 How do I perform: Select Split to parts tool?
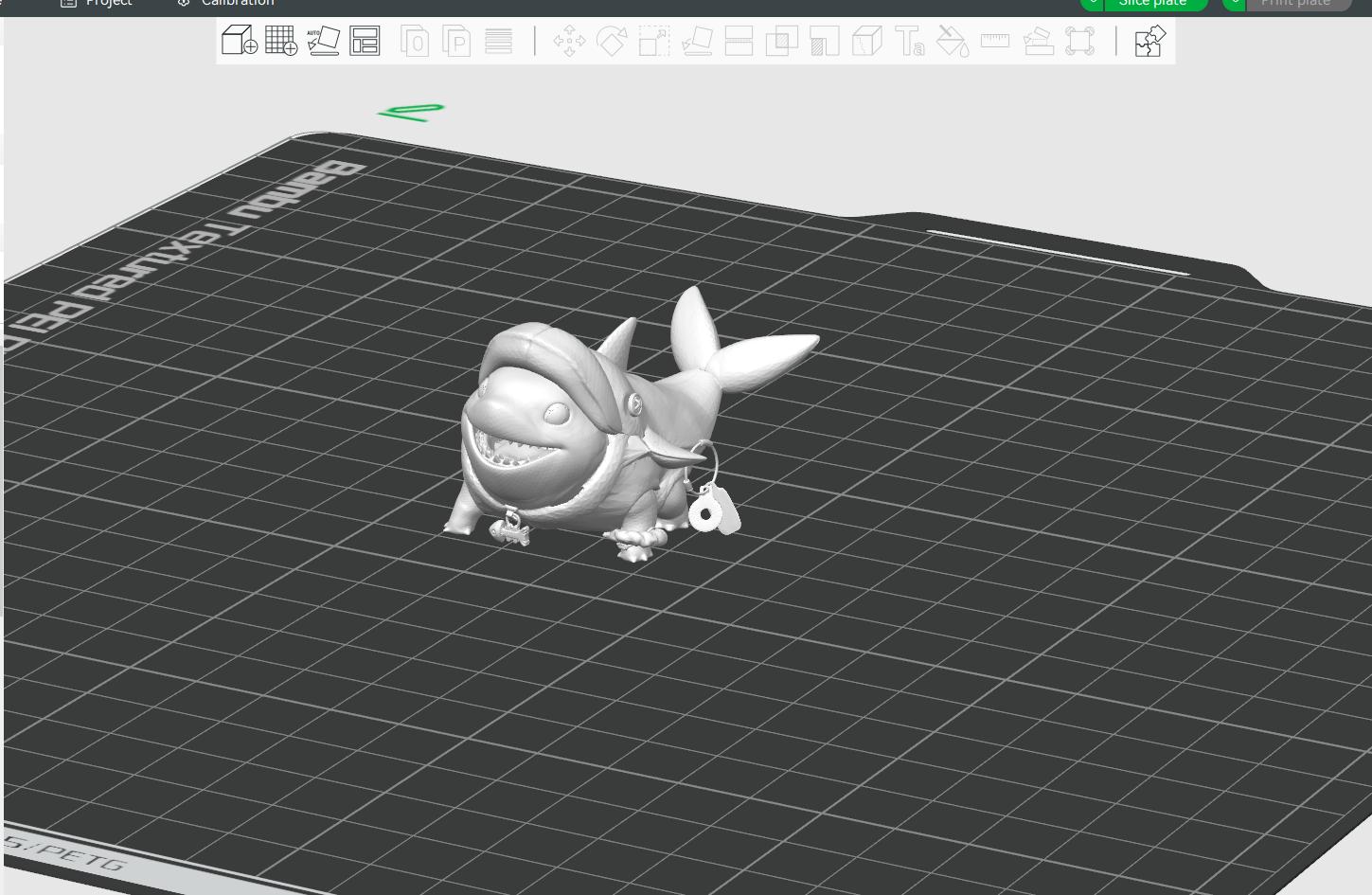[x=456, y=41]
